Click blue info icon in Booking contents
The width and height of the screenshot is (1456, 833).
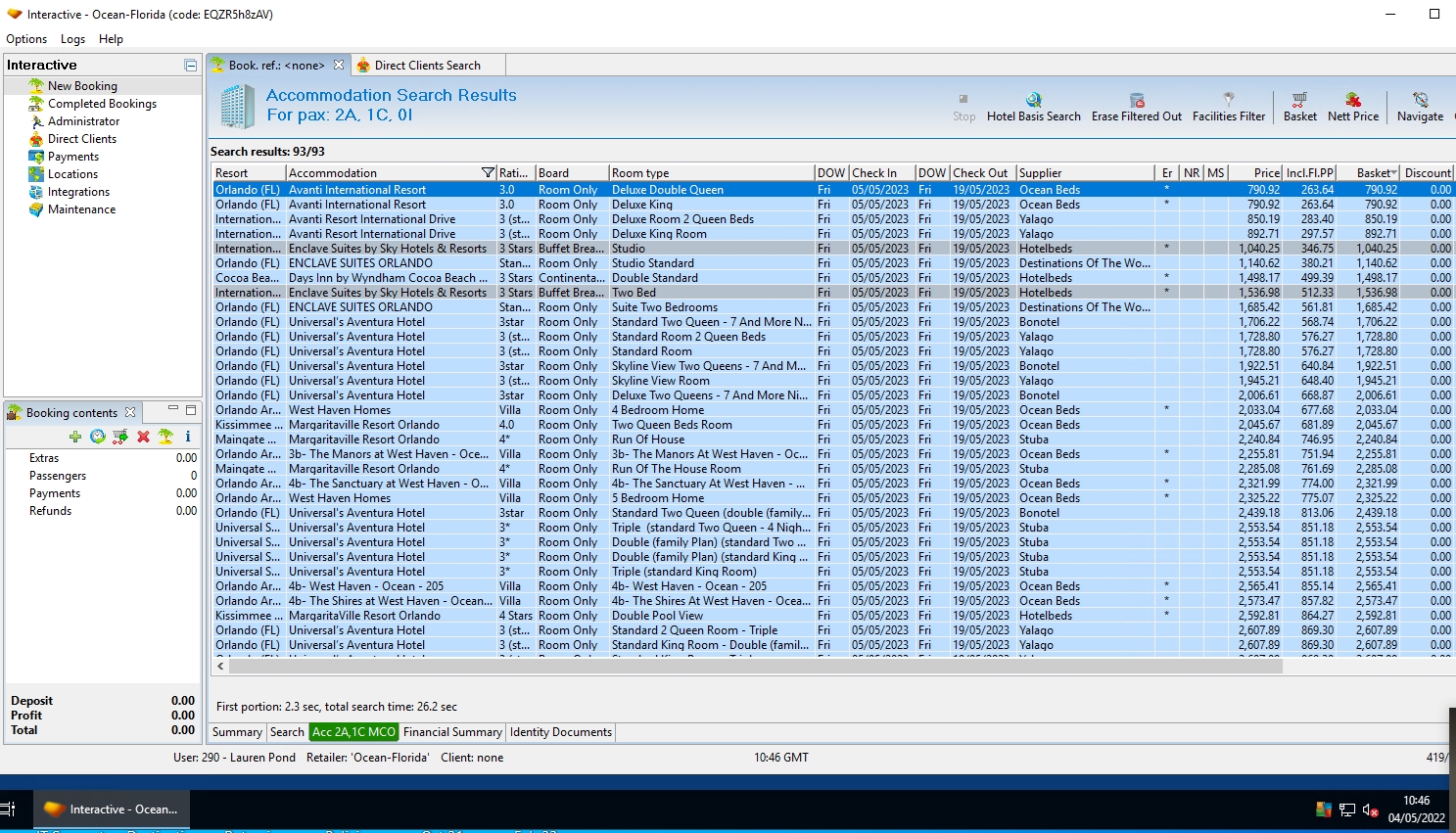coord(187,437)
